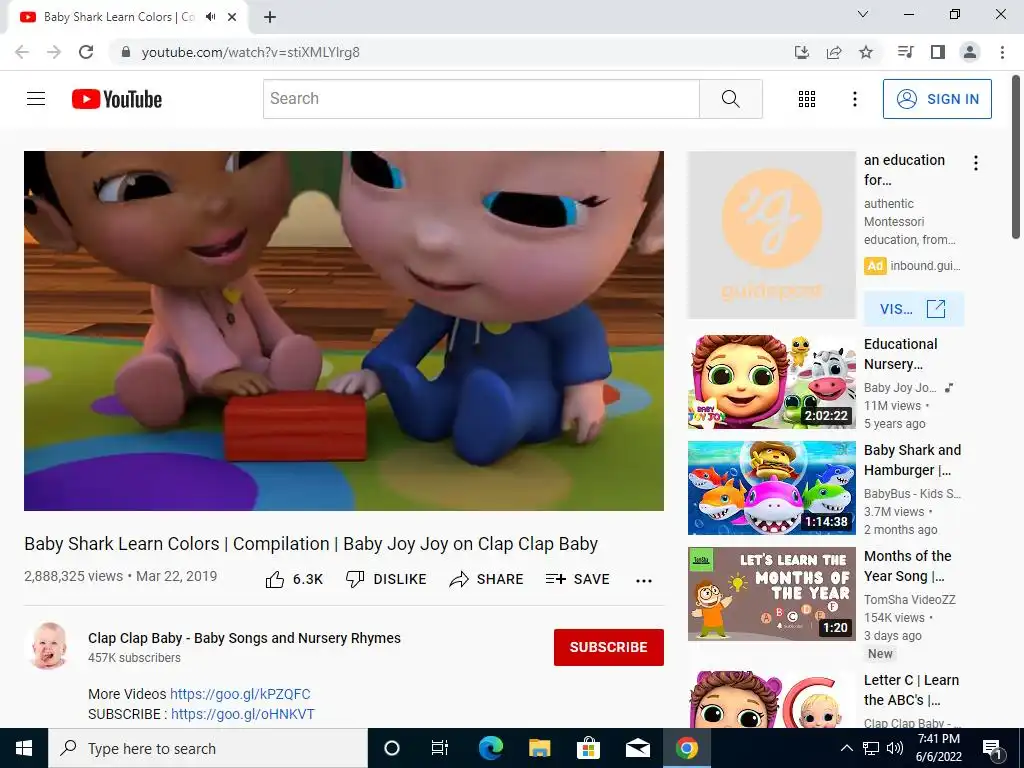1024x768 pixels.
Task: Open Educational Nursery video thumbnail
Action: [771, 382]
